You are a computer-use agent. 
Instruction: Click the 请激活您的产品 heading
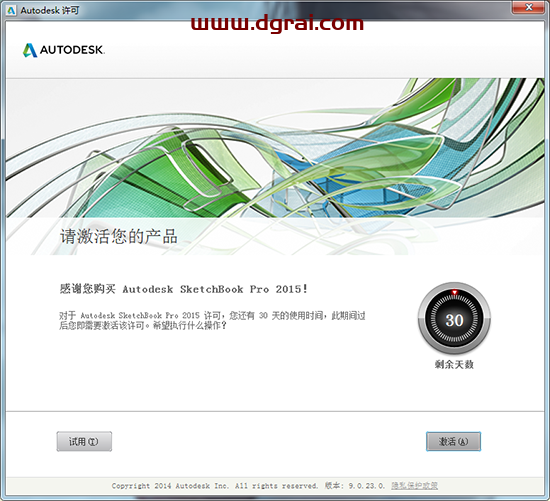coord(119,236)
